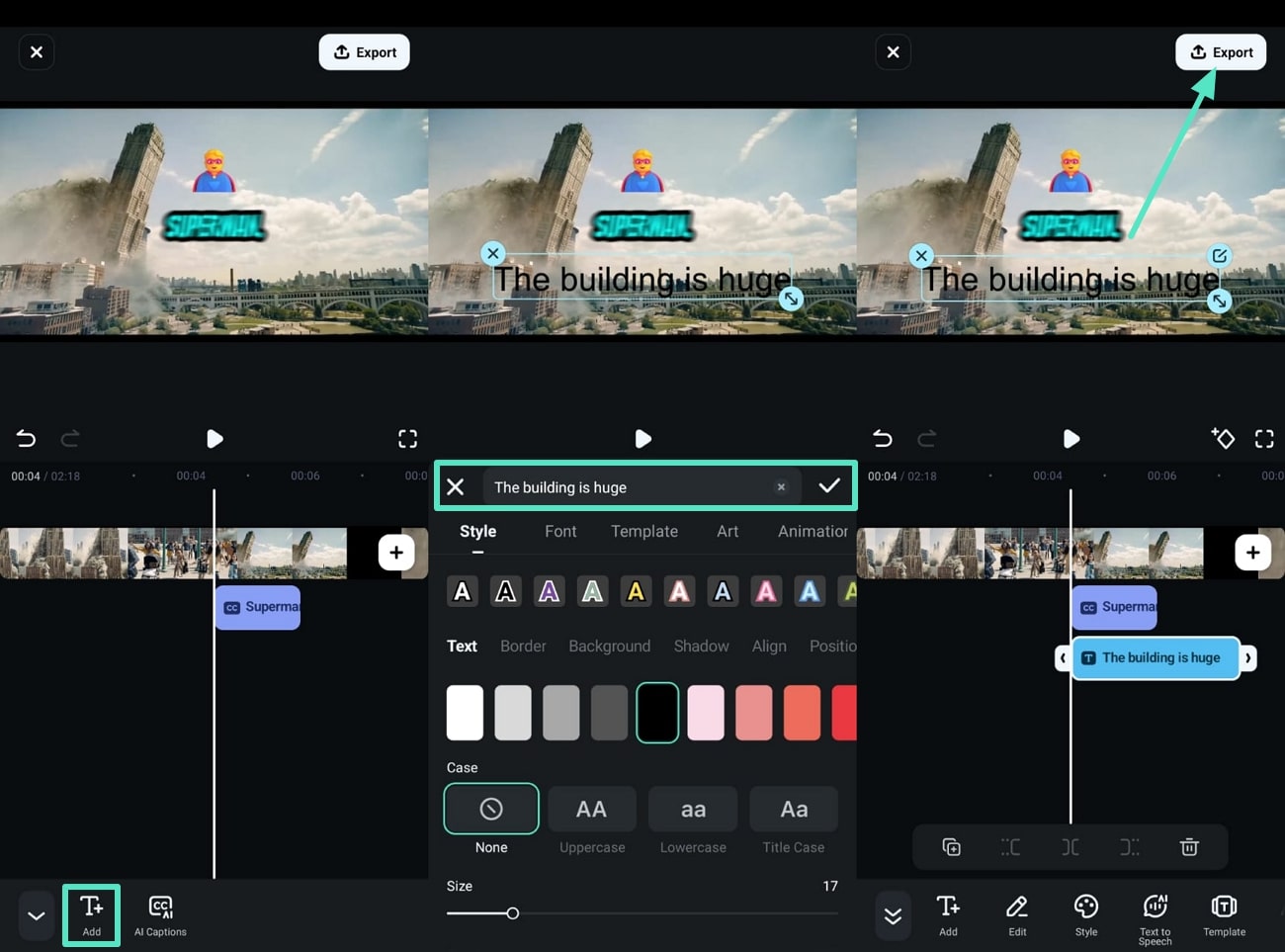Cancel text editing with the X beside input

456,486
